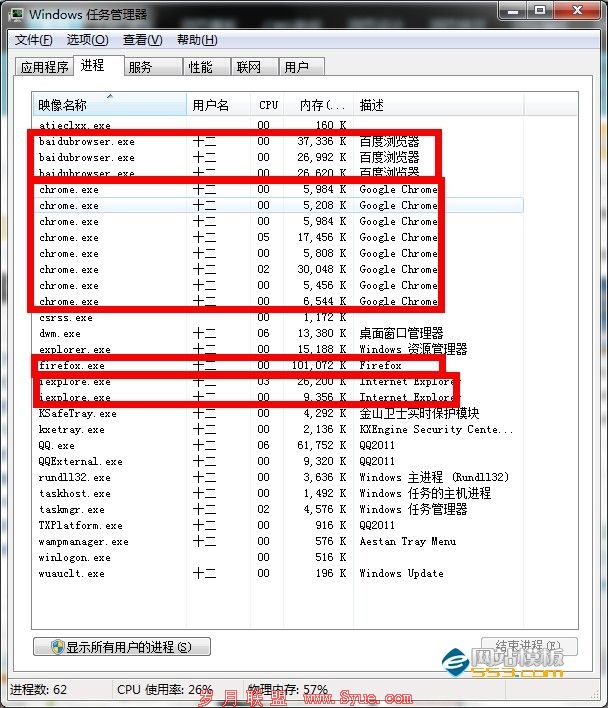
Task: Select the TXPlatform.exe process
Action: pyautogui.click(x=278, y=526)
